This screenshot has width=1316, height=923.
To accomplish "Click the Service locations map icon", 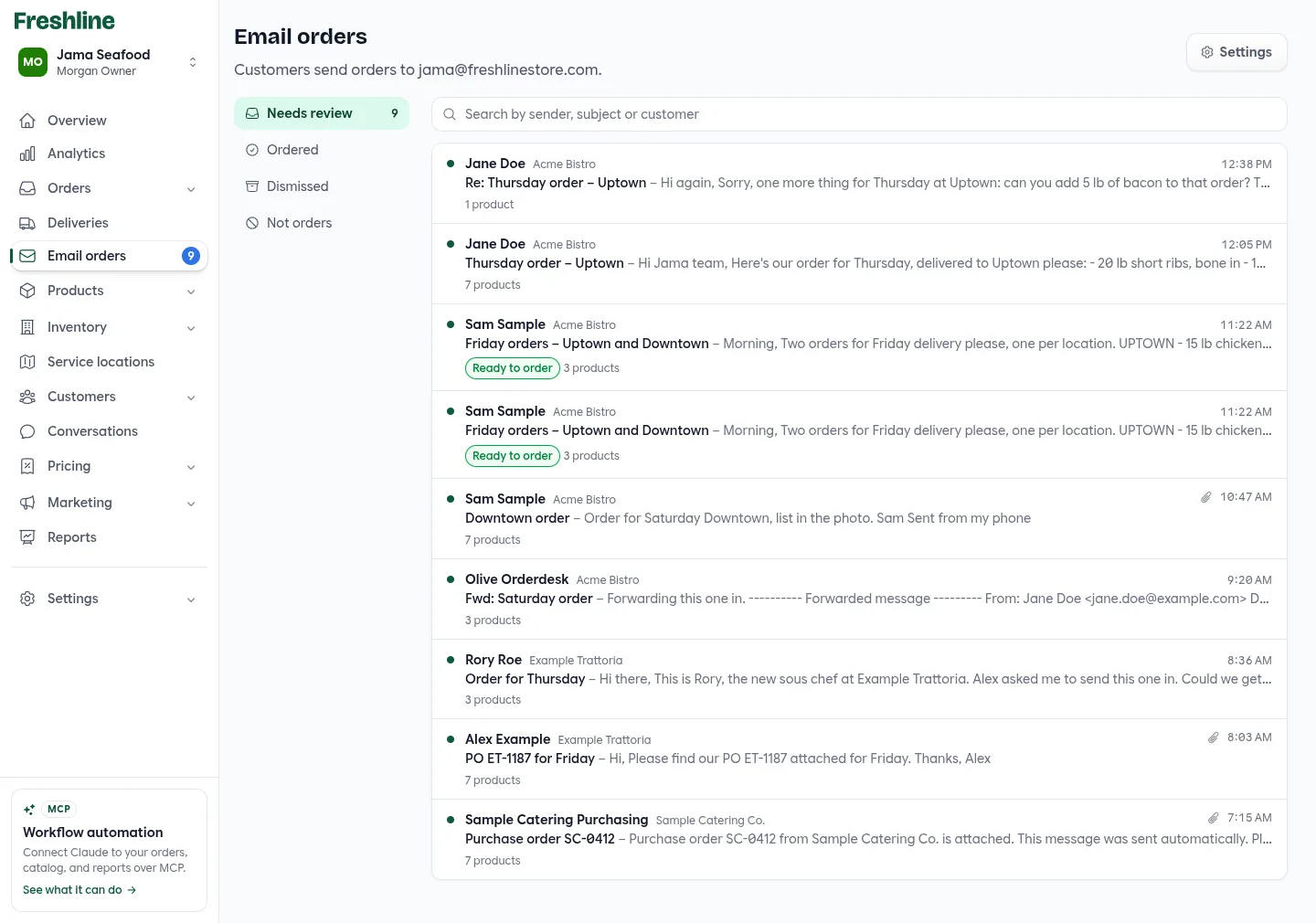I will (27, 362).
